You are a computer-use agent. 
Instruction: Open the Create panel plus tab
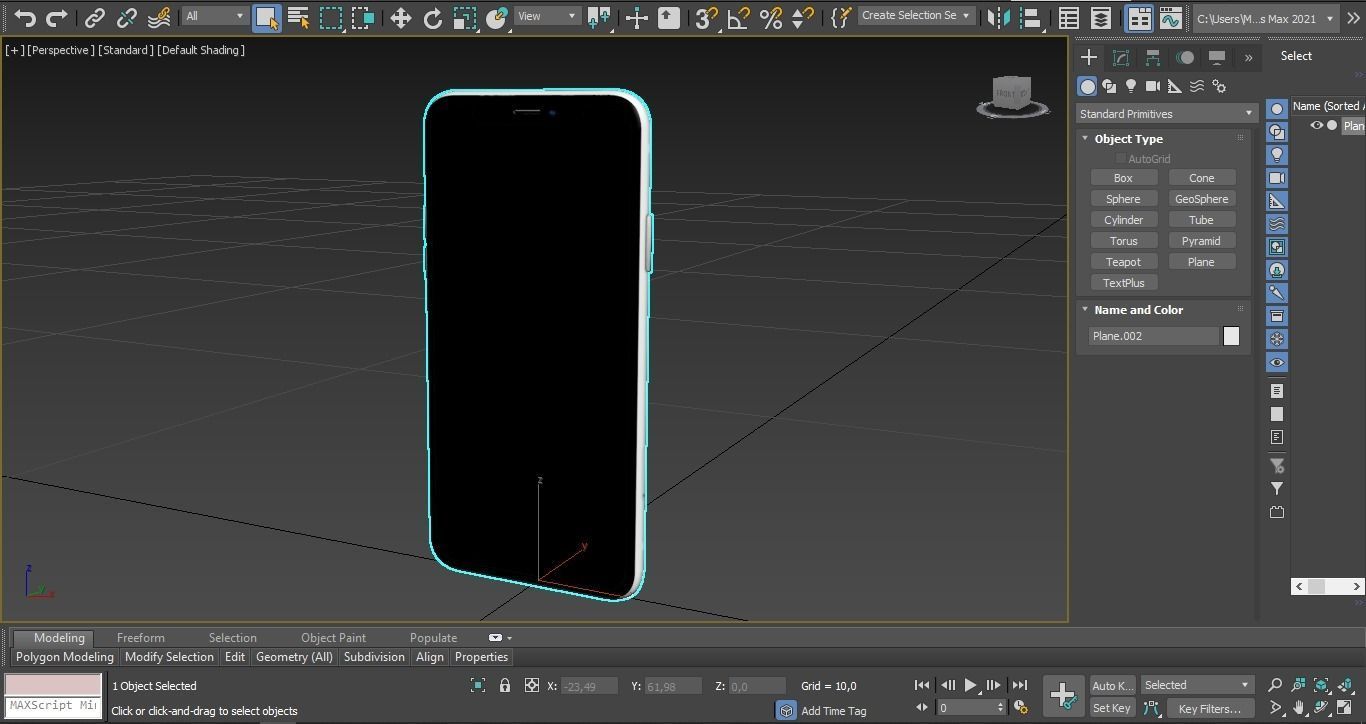1089,58
